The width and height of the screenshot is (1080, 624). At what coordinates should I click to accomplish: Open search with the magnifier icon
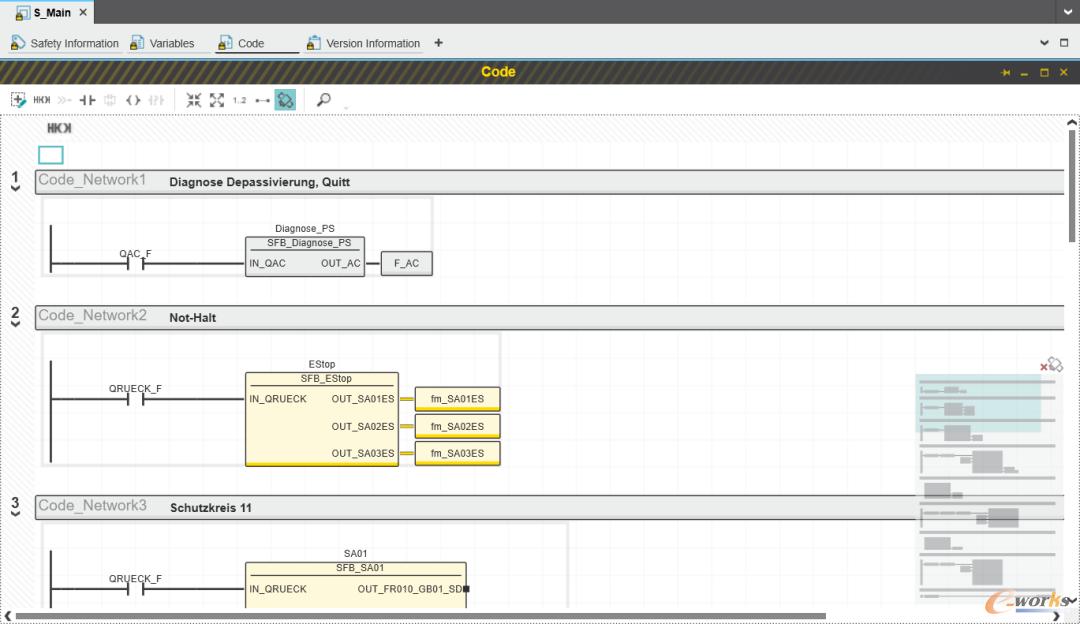[323, 100]
